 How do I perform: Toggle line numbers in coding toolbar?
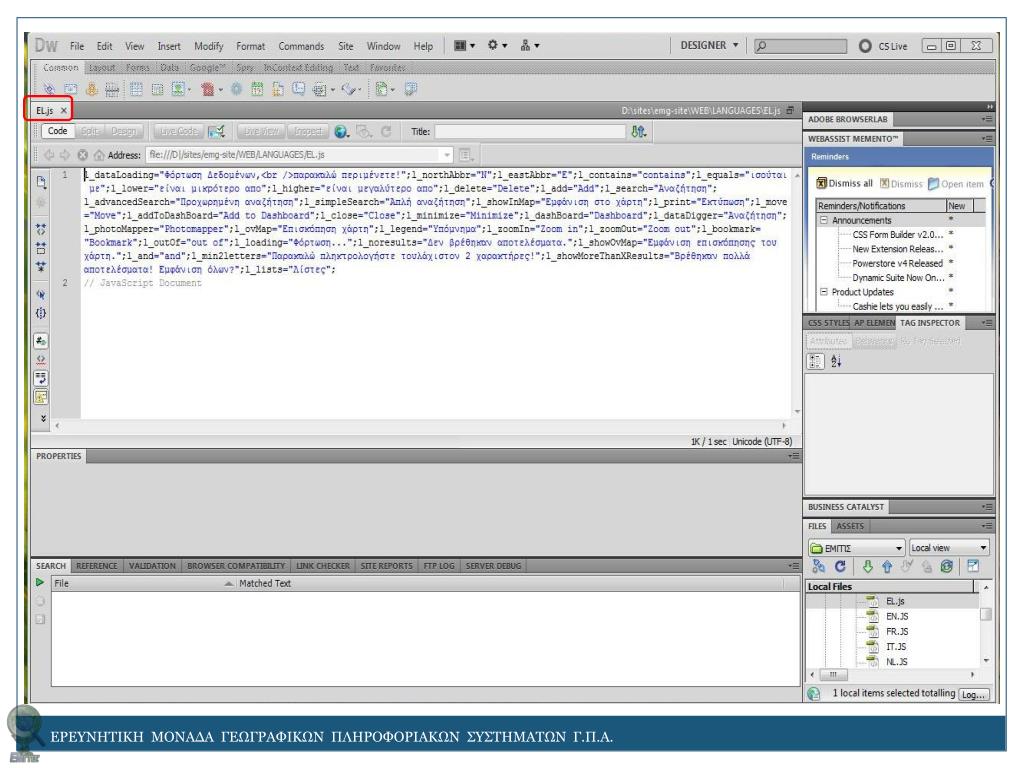(41, 341)
